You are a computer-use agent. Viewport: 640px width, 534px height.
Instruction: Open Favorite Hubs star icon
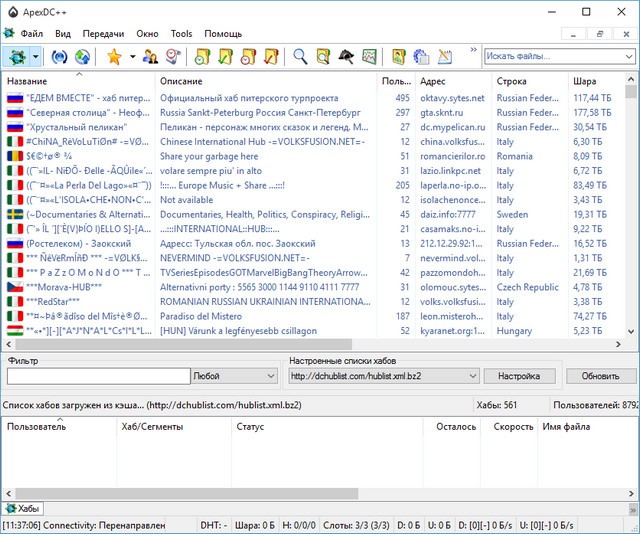pos(113,57)
